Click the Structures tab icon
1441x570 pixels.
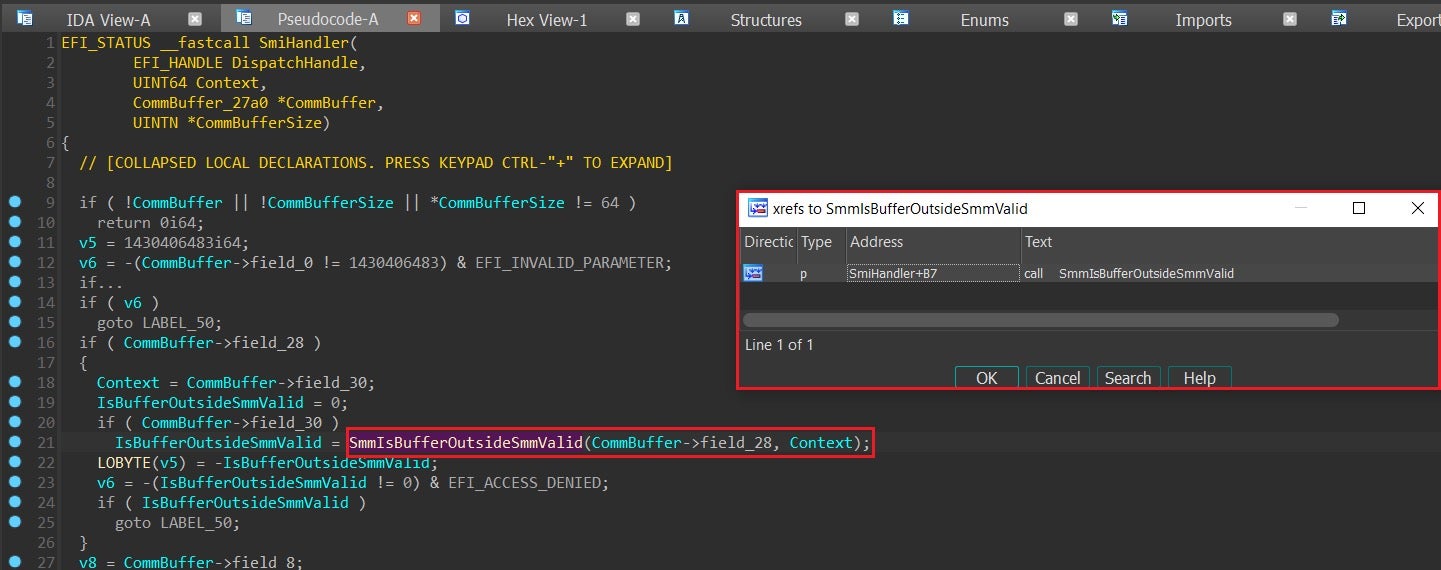tap(682, 18)
